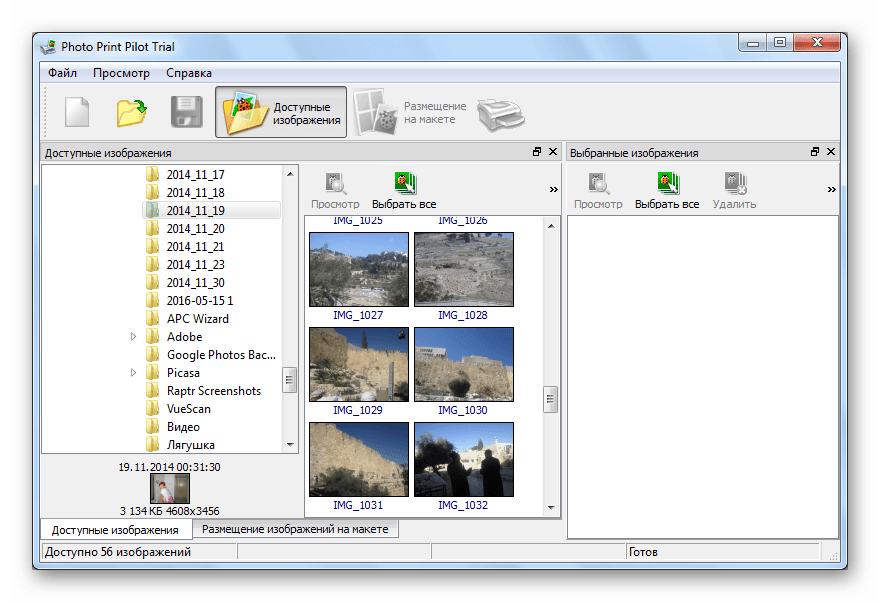The width and height of the screenshot is (880, 602).
Task: Select folder 2014_11_21 in the tree
Action: tap(195, 247)
